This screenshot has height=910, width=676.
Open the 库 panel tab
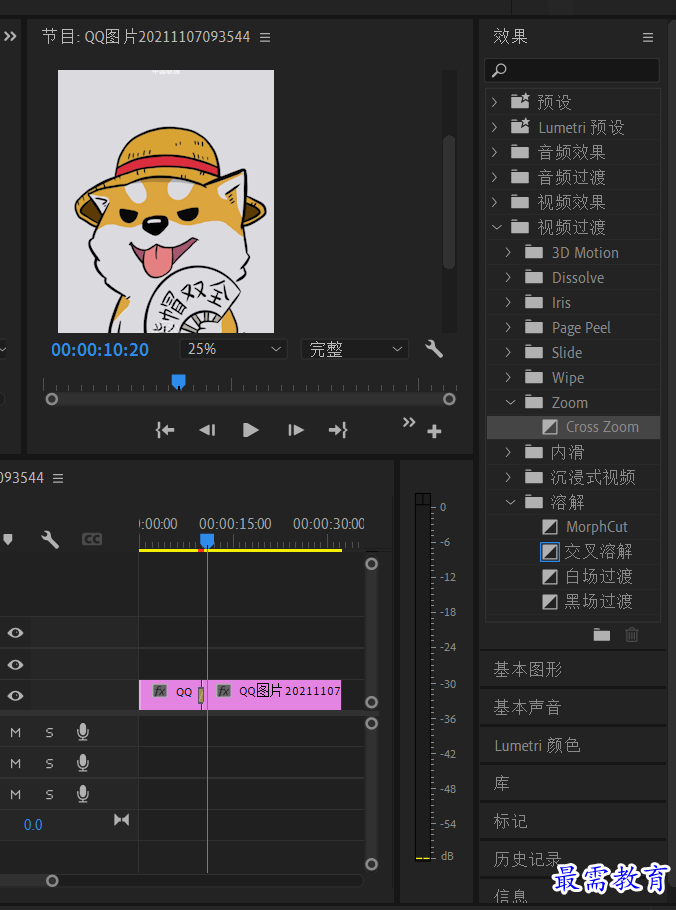(501, 783)
